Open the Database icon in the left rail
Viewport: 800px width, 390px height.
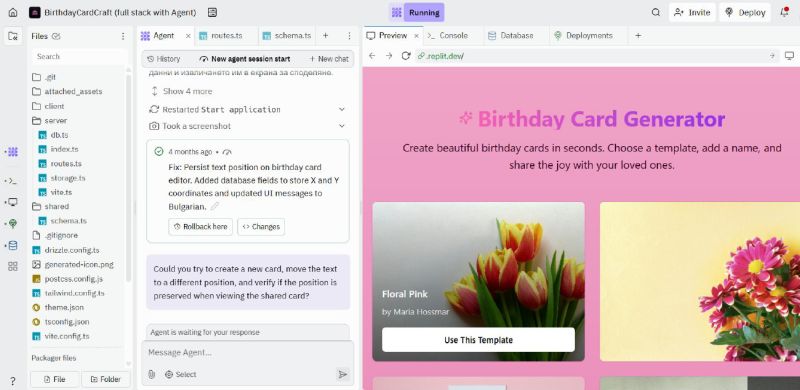point(13,246)
